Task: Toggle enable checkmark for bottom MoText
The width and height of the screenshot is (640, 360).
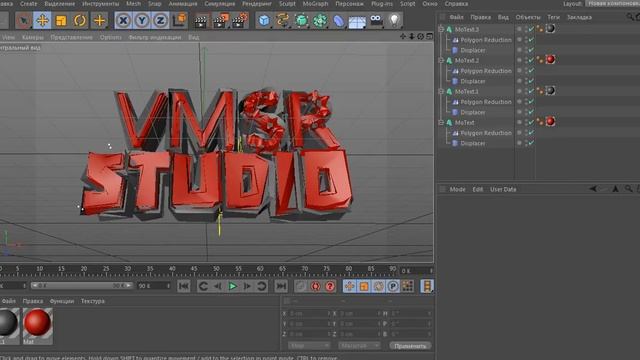Action: pos(531,122)
